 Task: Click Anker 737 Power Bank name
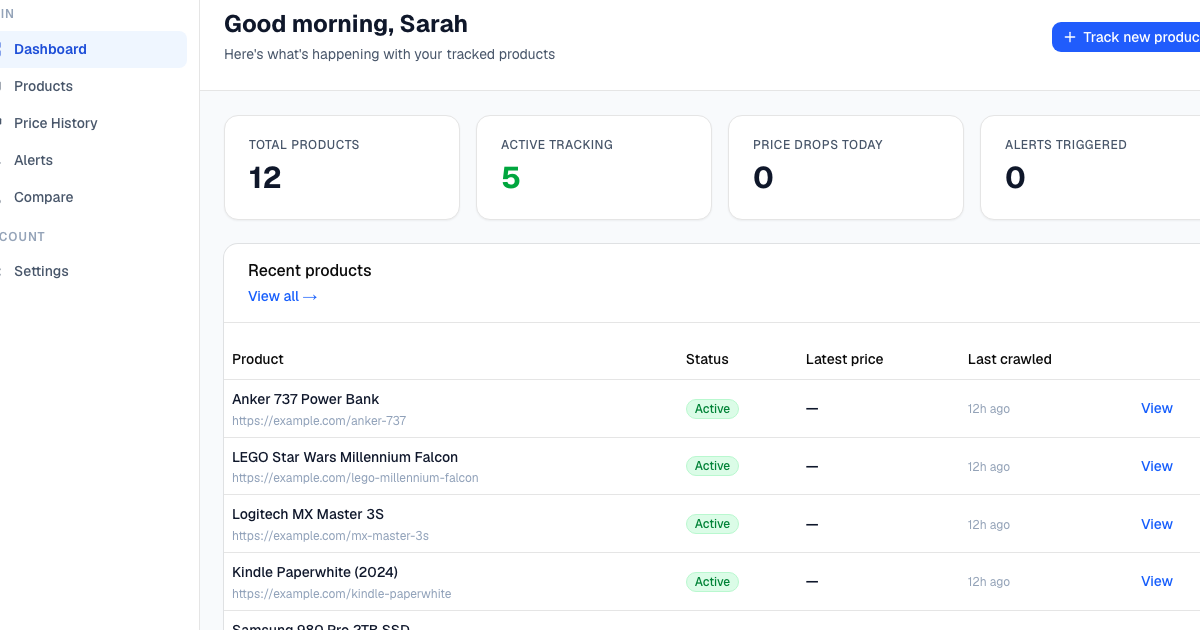[306, 399]
